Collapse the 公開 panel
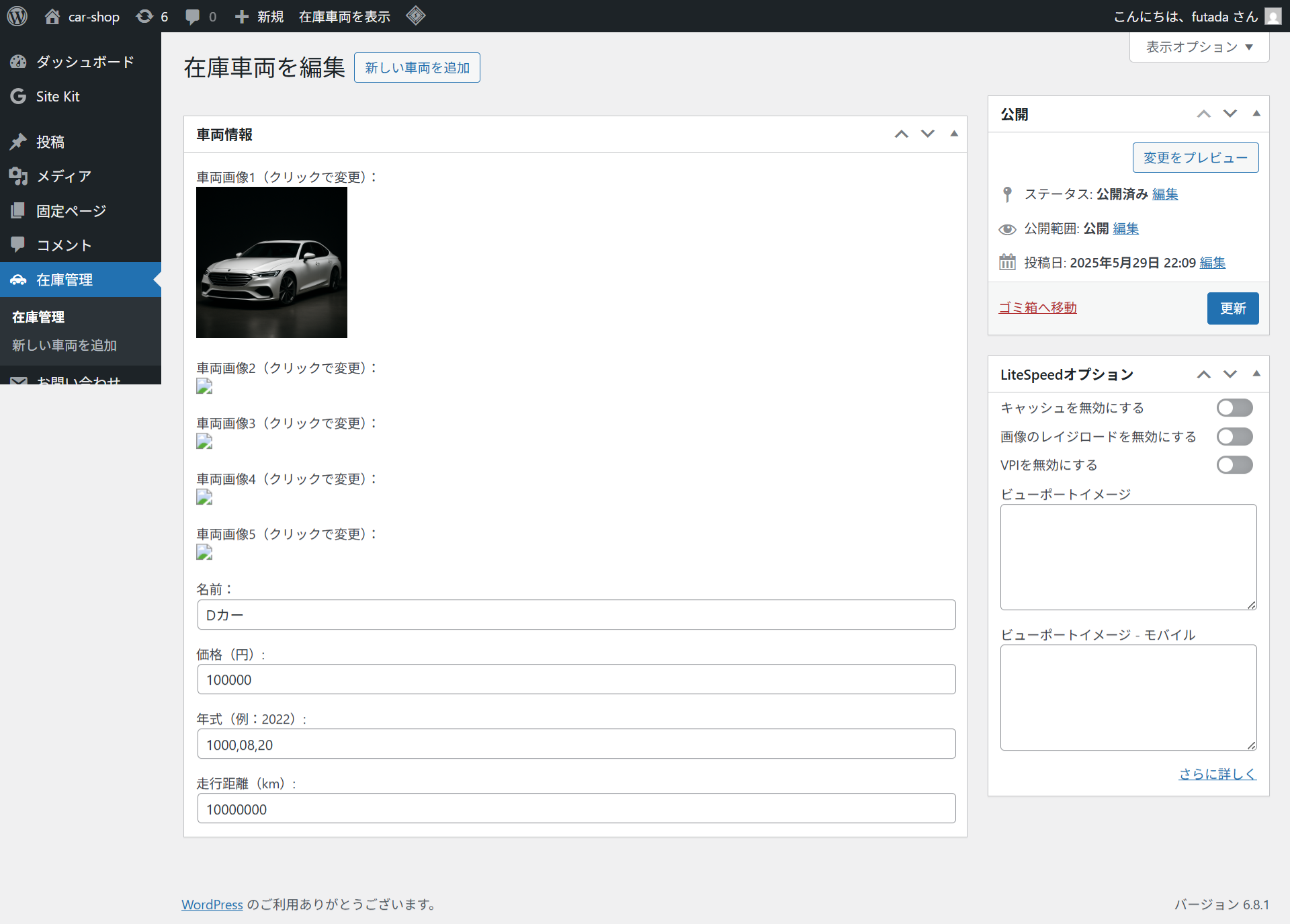This screenshot has width=1290, height=924. click(x=1256, y=114)
